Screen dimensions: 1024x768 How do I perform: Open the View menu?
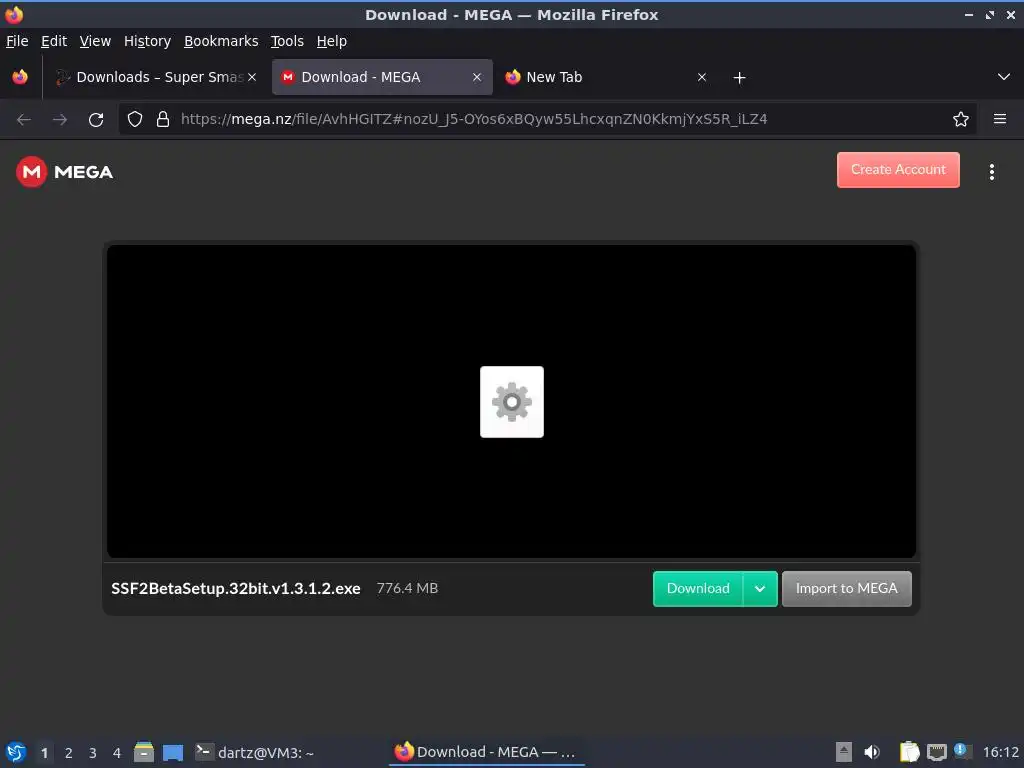(x=95, y=41)
